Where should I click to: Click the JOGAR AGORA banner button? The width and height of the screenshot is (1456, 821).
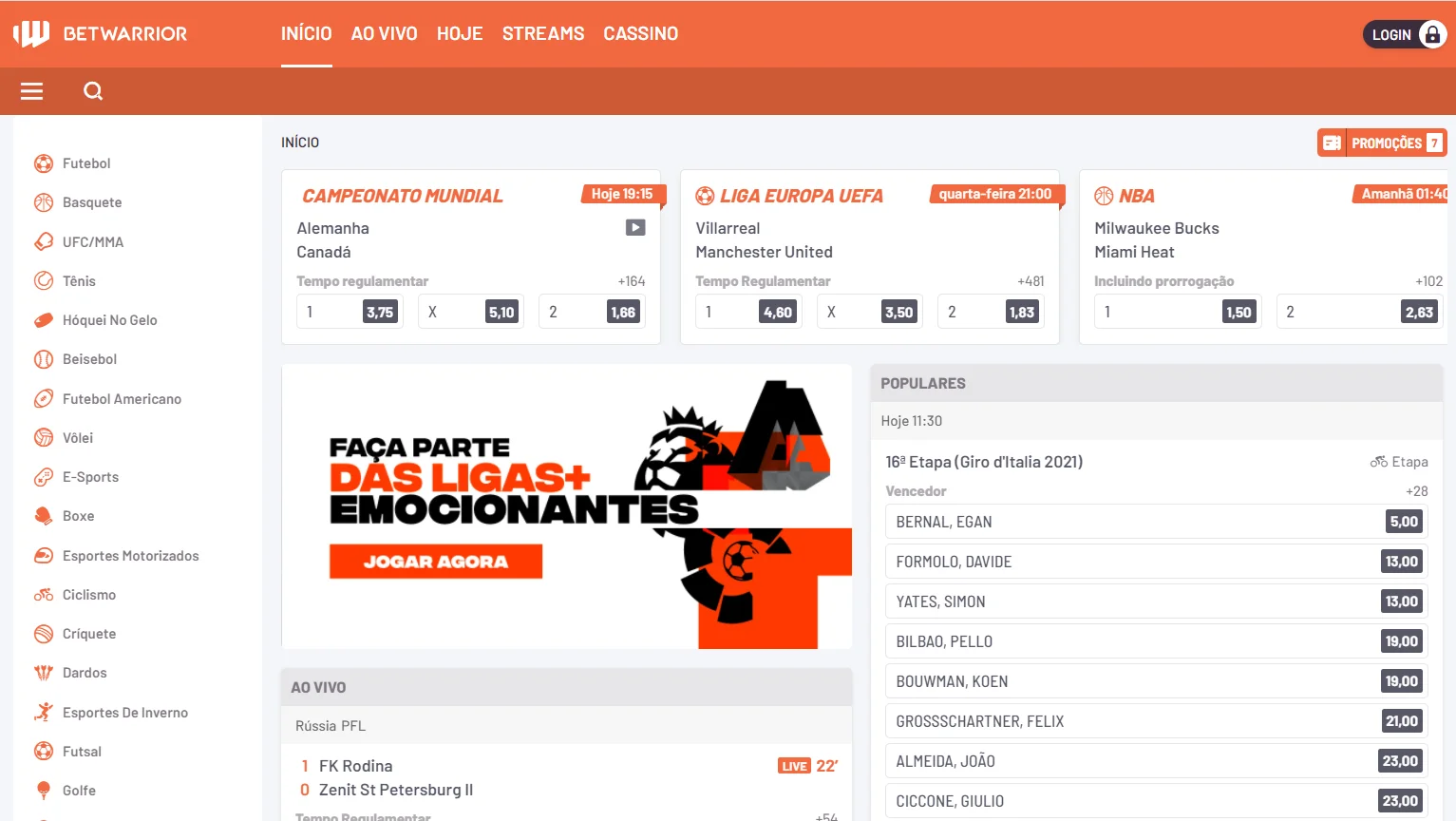pyautogui.click(x=436, y=562)
